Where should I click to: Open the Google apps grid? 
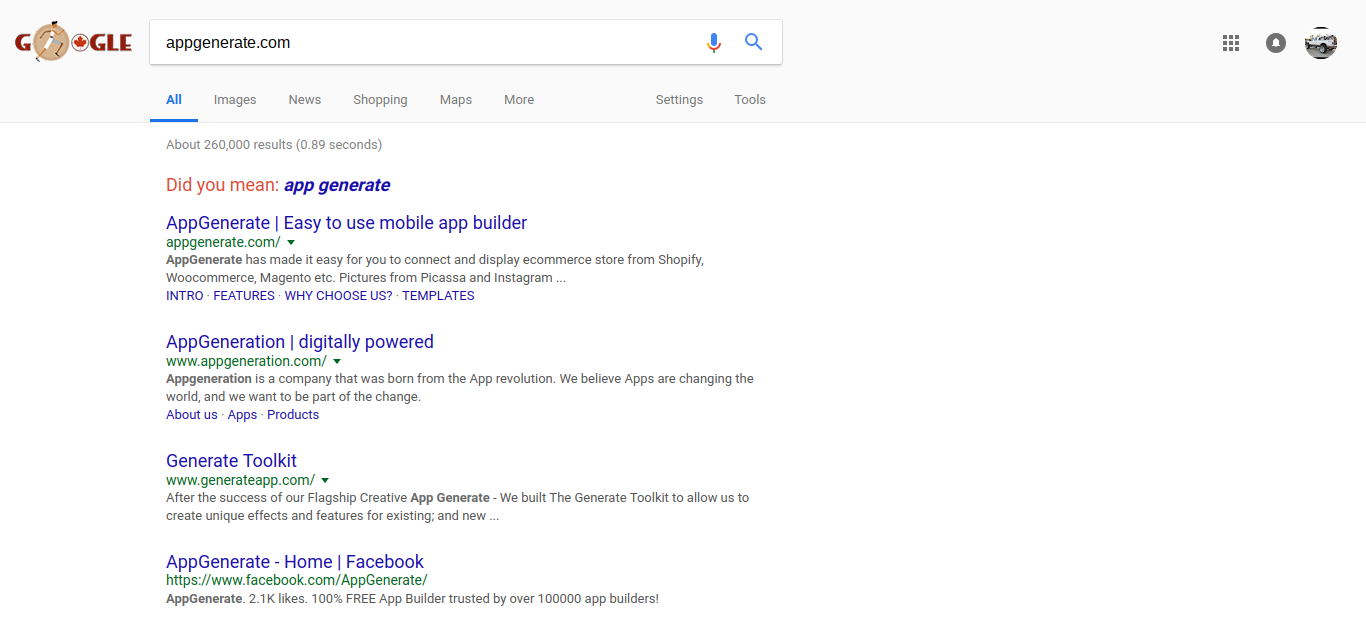(1231, 43)
